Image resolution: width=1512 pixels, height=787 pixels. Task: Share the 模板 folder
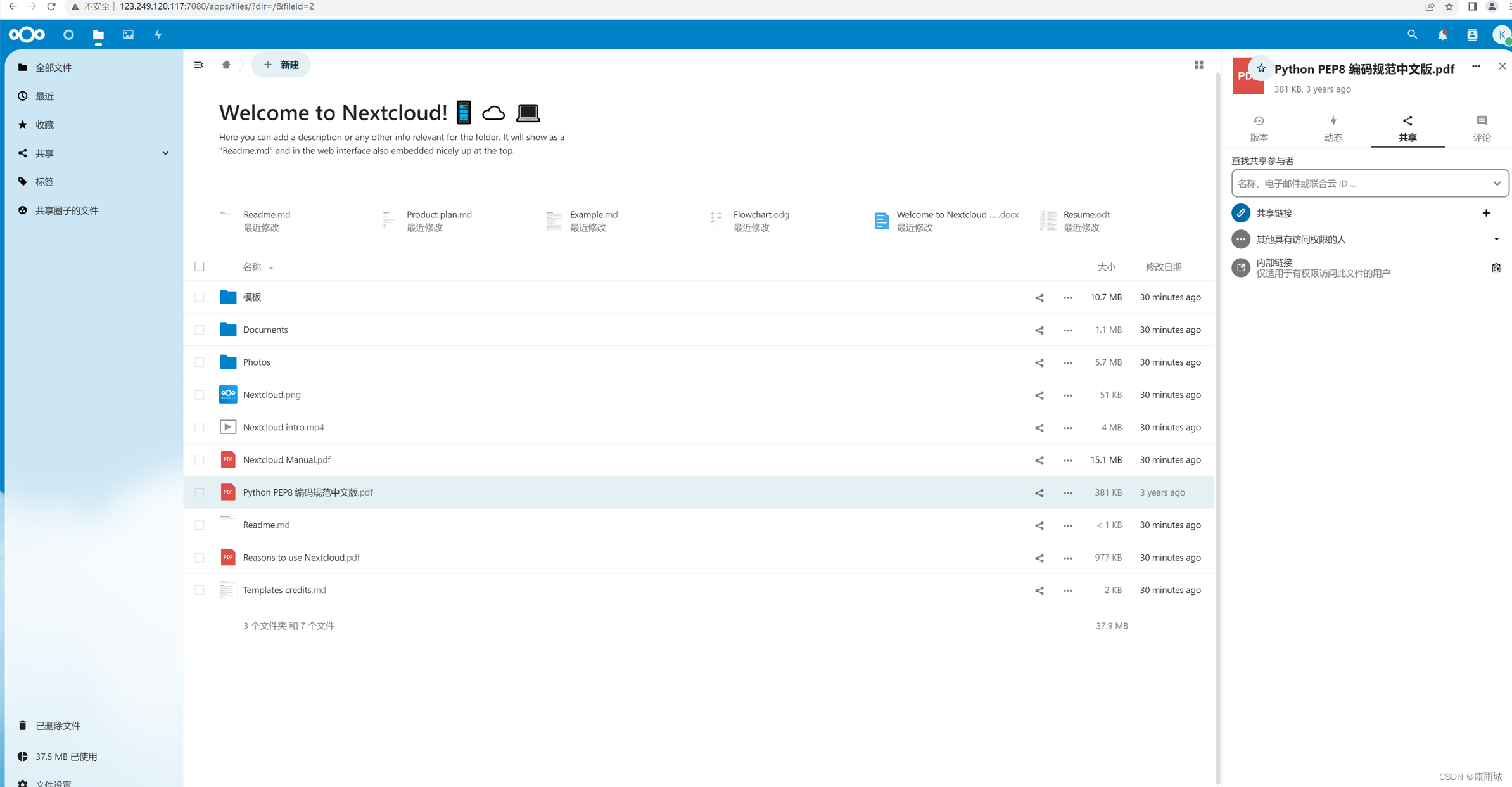tap(1039, 297)
